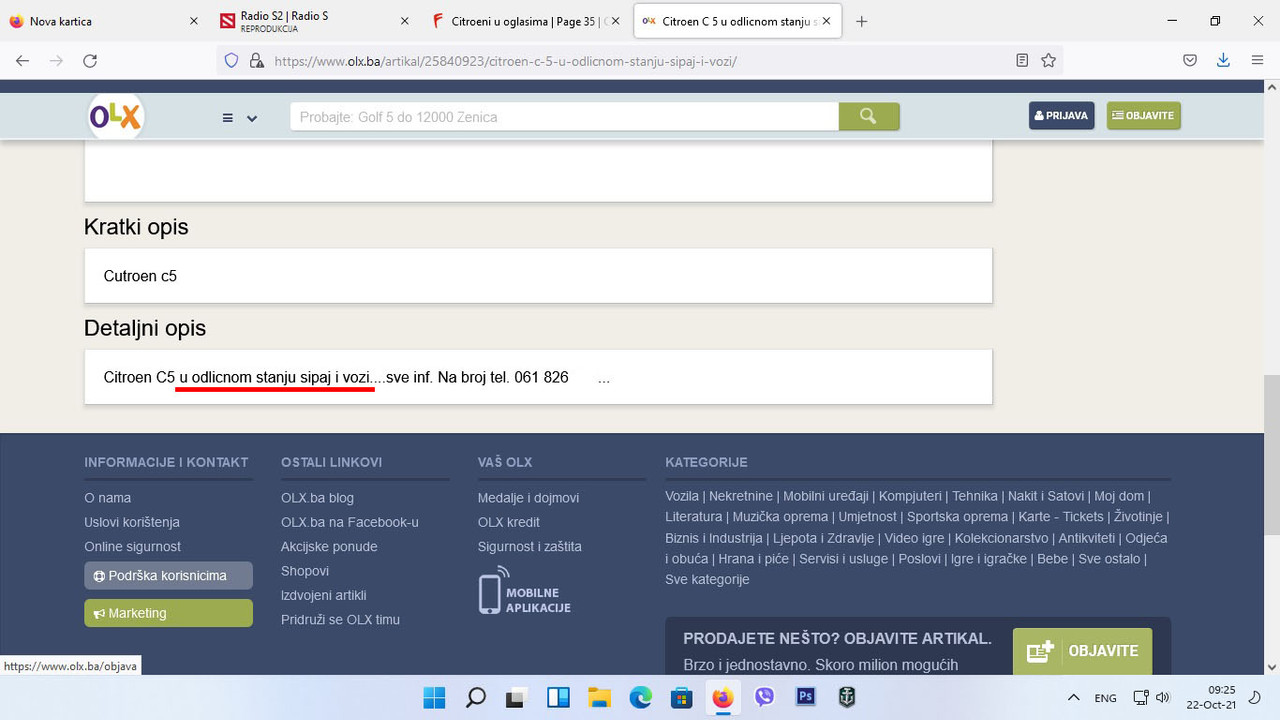Open File Explorer from taskbar

[x=599, y=697]
